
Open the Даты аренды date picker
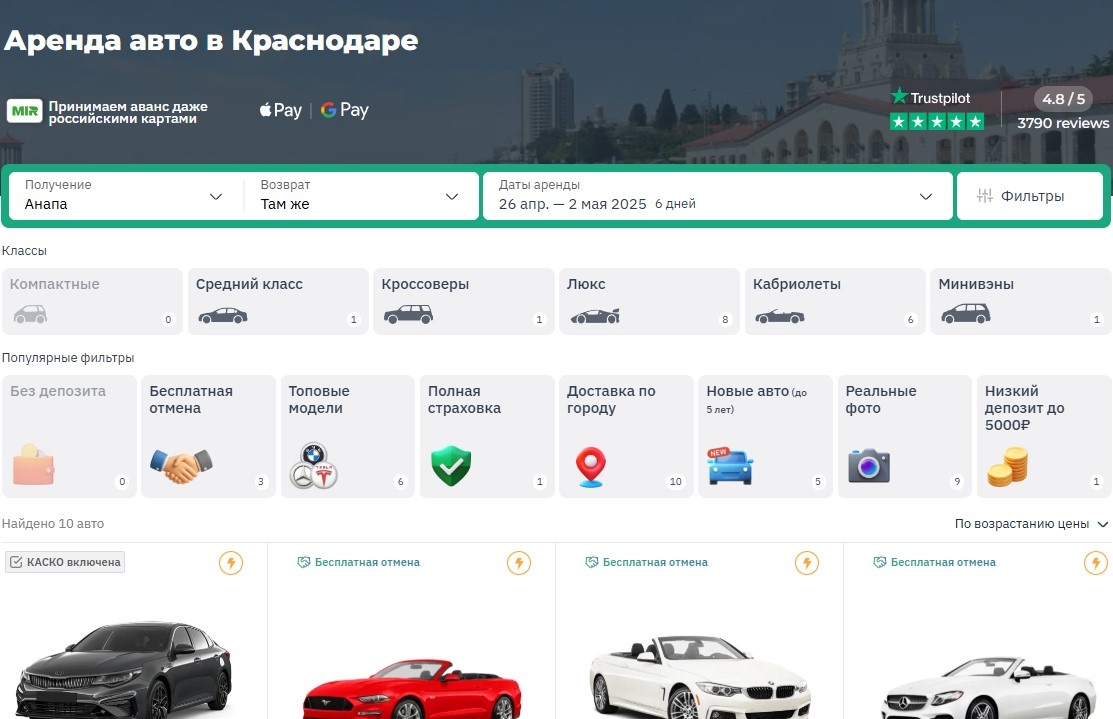coord(715,195)
